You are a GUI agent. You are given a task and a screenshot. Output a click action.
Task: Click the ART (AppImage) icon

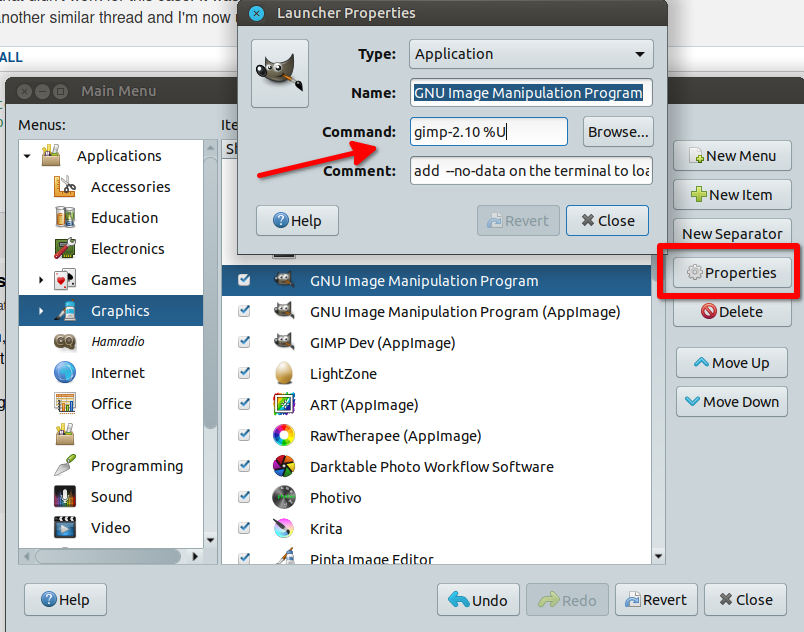(284, 404)
